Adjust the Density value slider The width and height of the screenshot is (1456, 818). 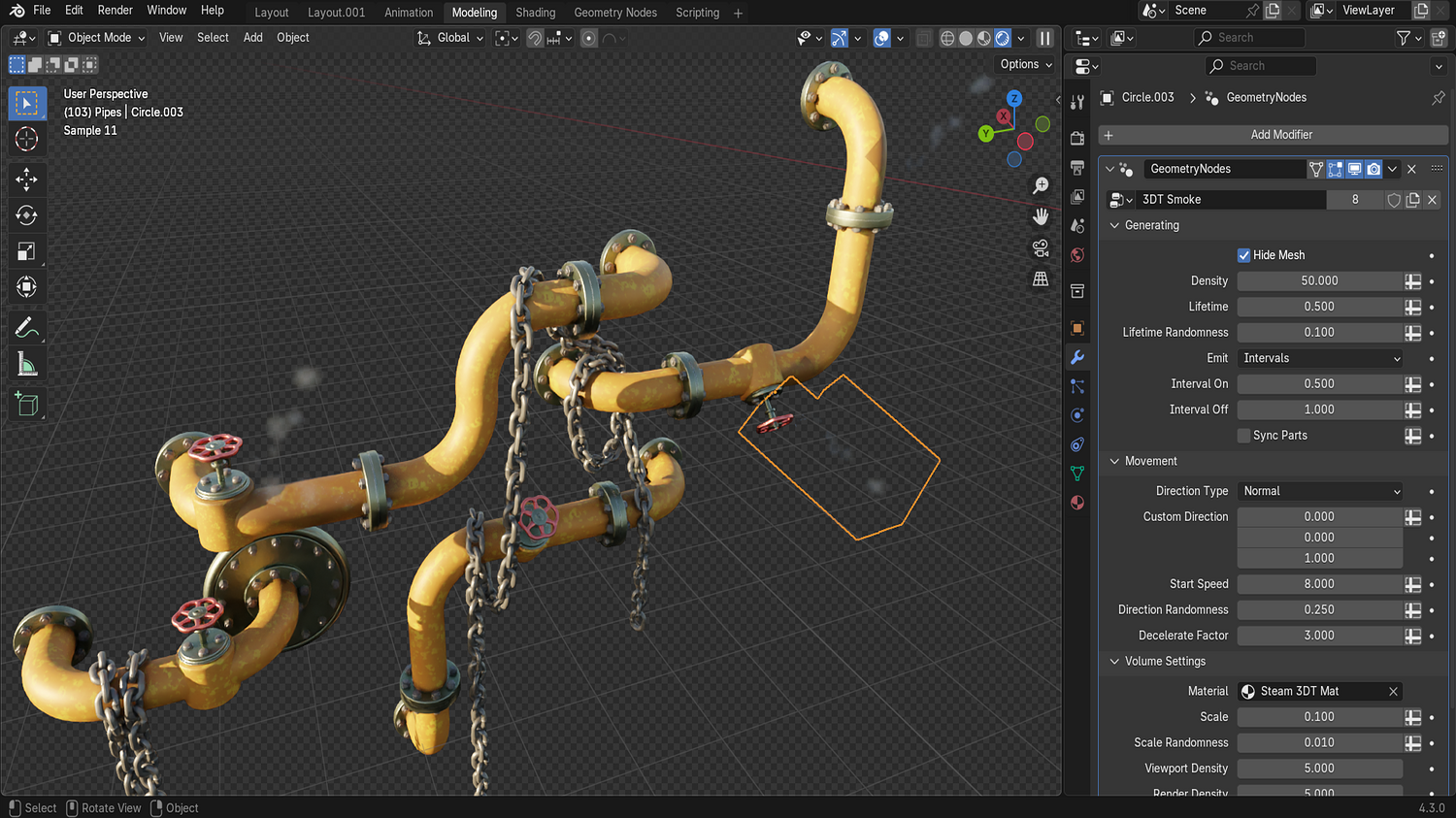[x=1319, y=280]
